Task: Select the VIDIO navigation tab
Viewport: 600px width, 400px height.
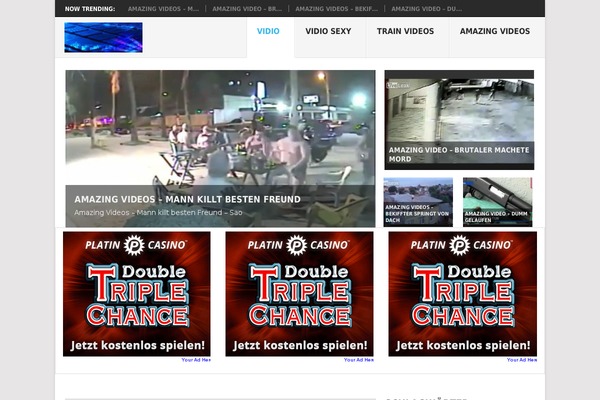Action: (268, 31)
